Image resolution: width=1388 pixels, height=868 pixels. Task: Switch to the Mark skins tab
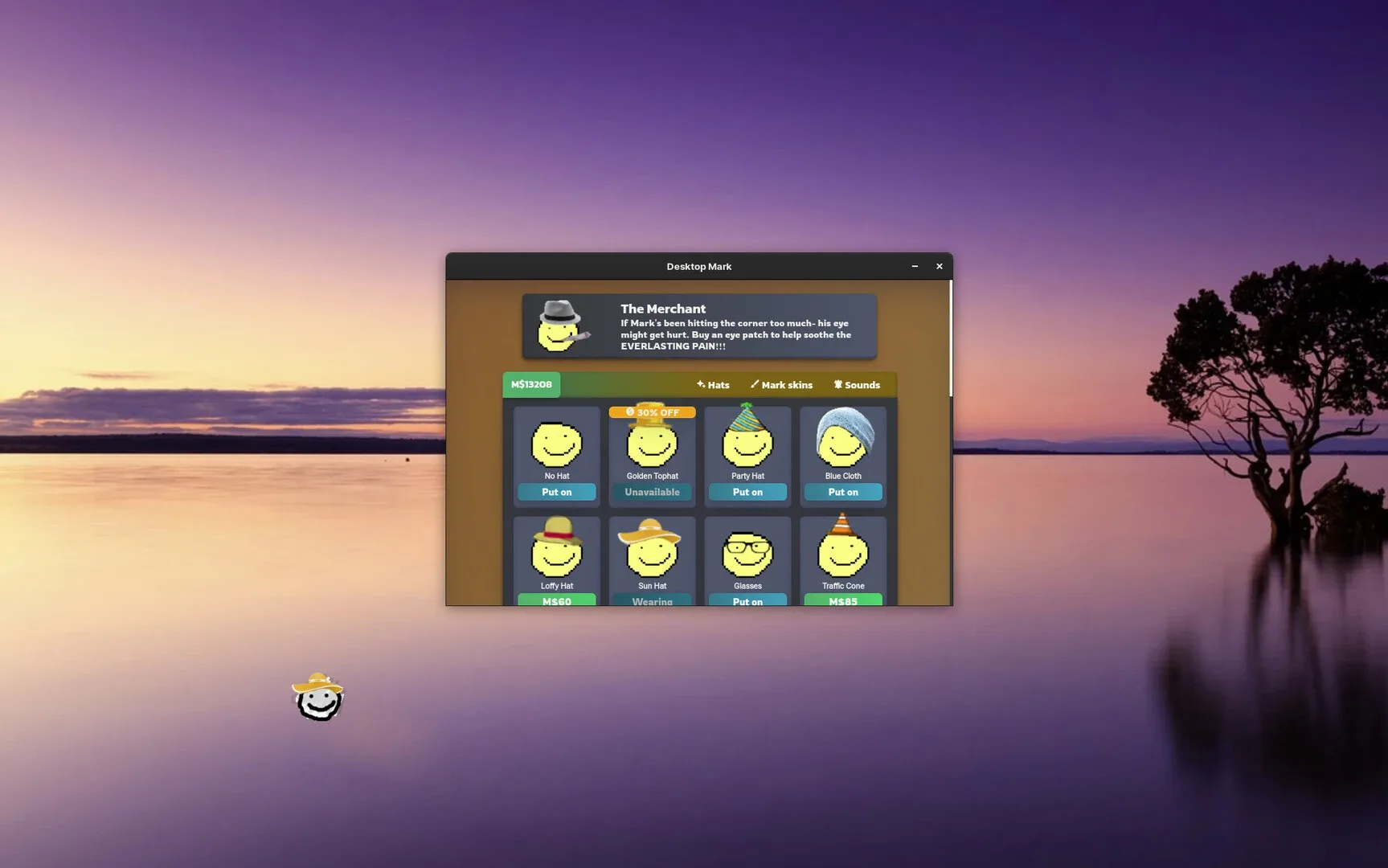tap(781, 385)
